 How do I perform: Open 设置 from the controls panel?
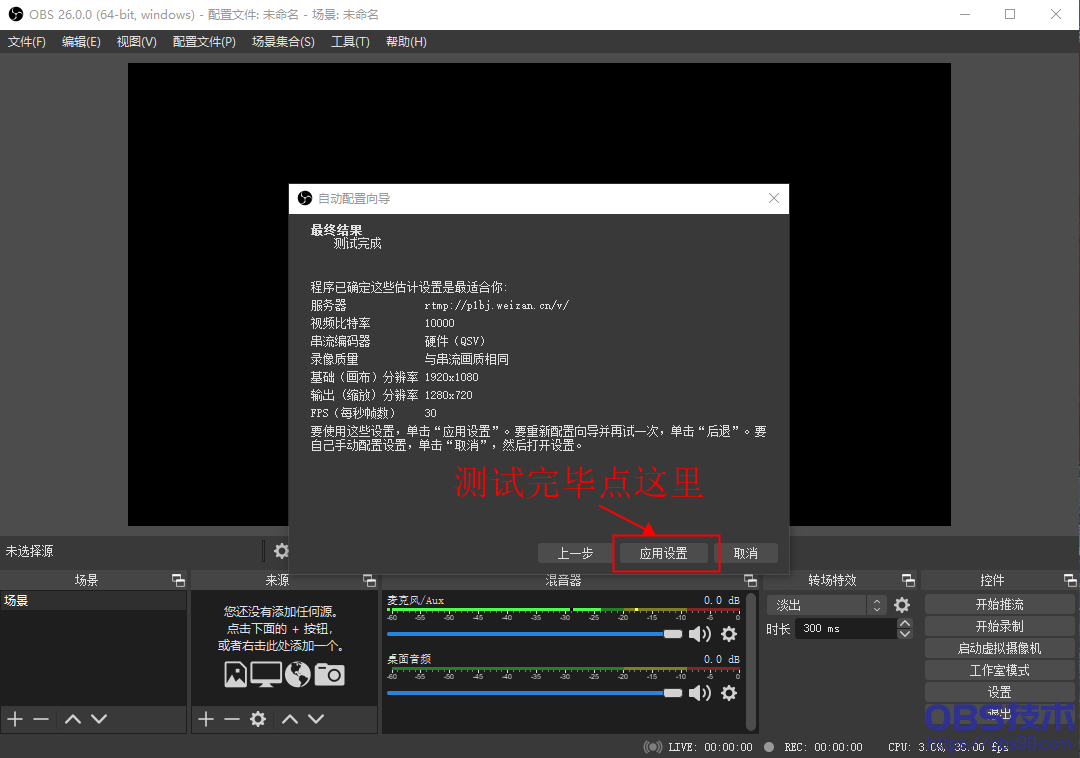(999, 692)
